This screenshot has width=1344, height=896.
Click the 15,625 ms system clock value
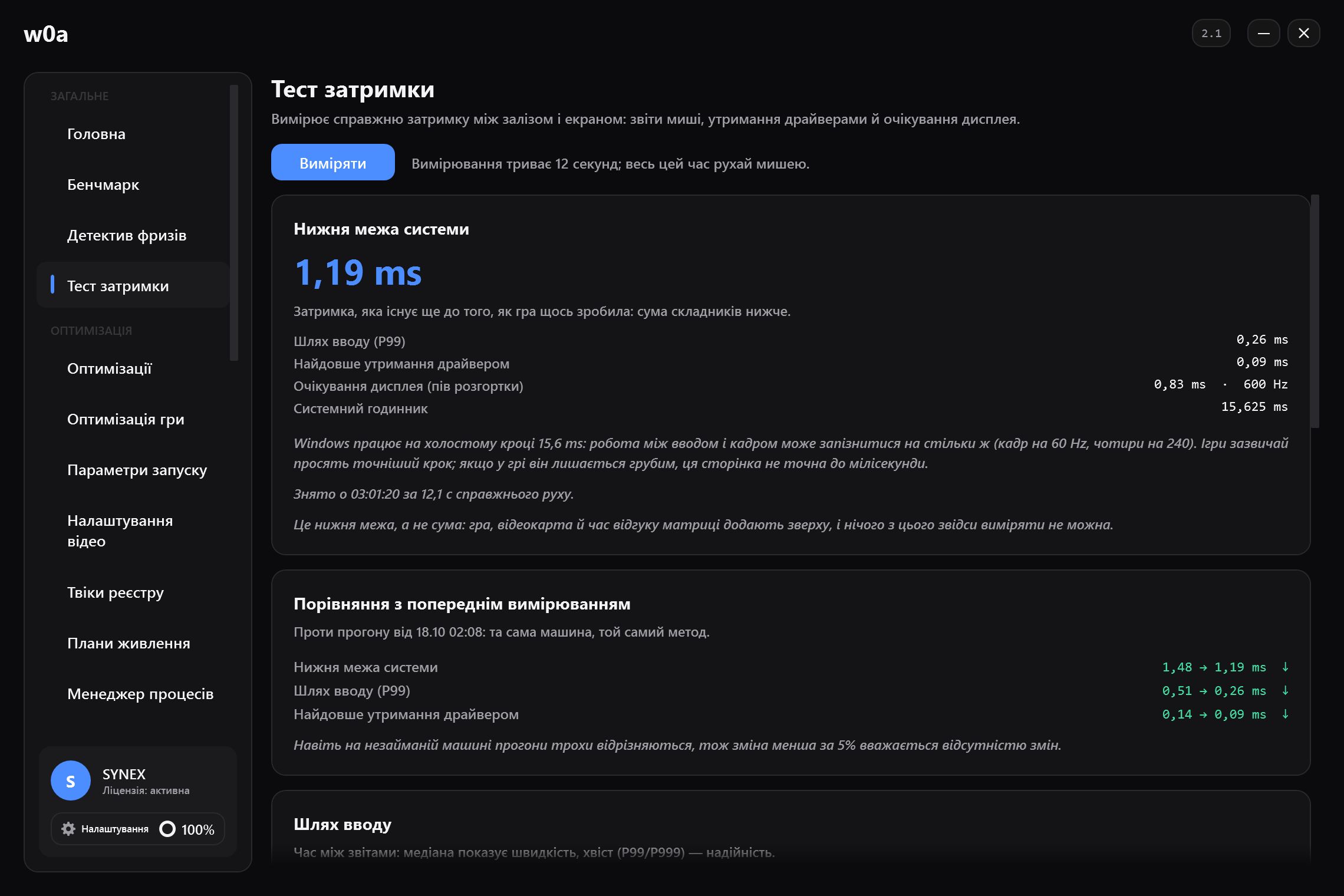pyautogui.click(x=1254, y=407)
